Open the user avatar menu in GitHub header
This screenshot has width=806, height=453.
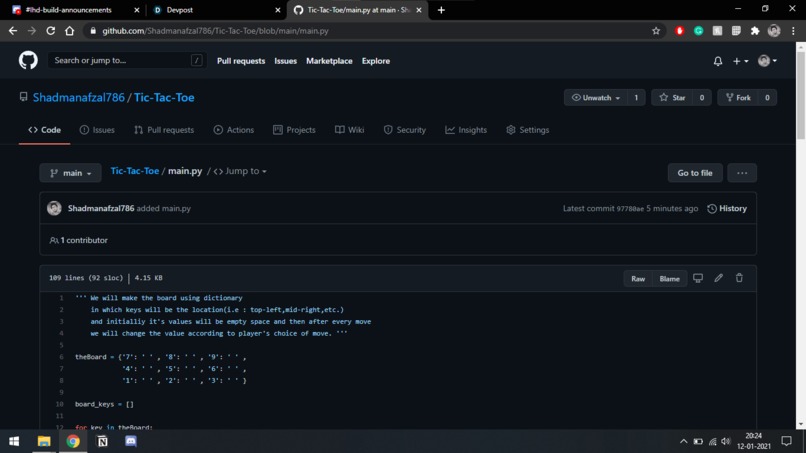pyautogui.click(x=767, y=61)
